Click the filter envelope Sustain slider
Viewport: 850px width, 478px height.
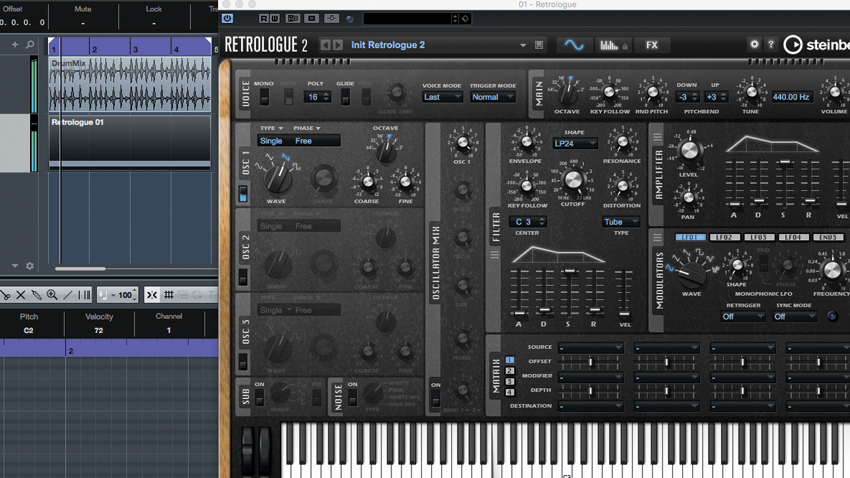click(x=569, y=293)
